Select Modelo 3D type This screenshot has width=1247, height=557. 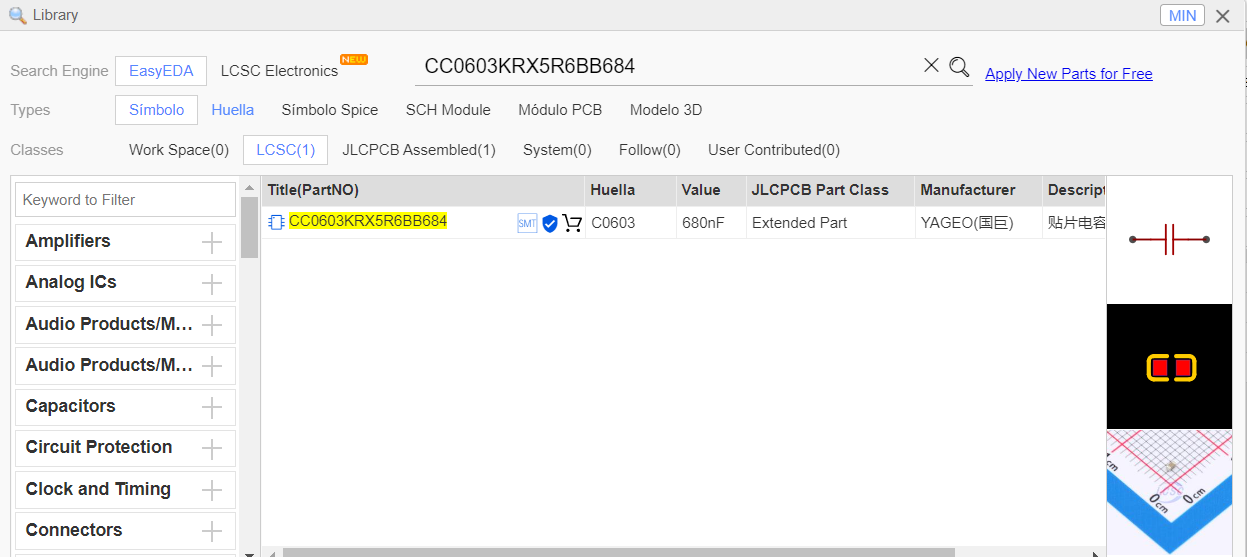[x=666, y=110]
